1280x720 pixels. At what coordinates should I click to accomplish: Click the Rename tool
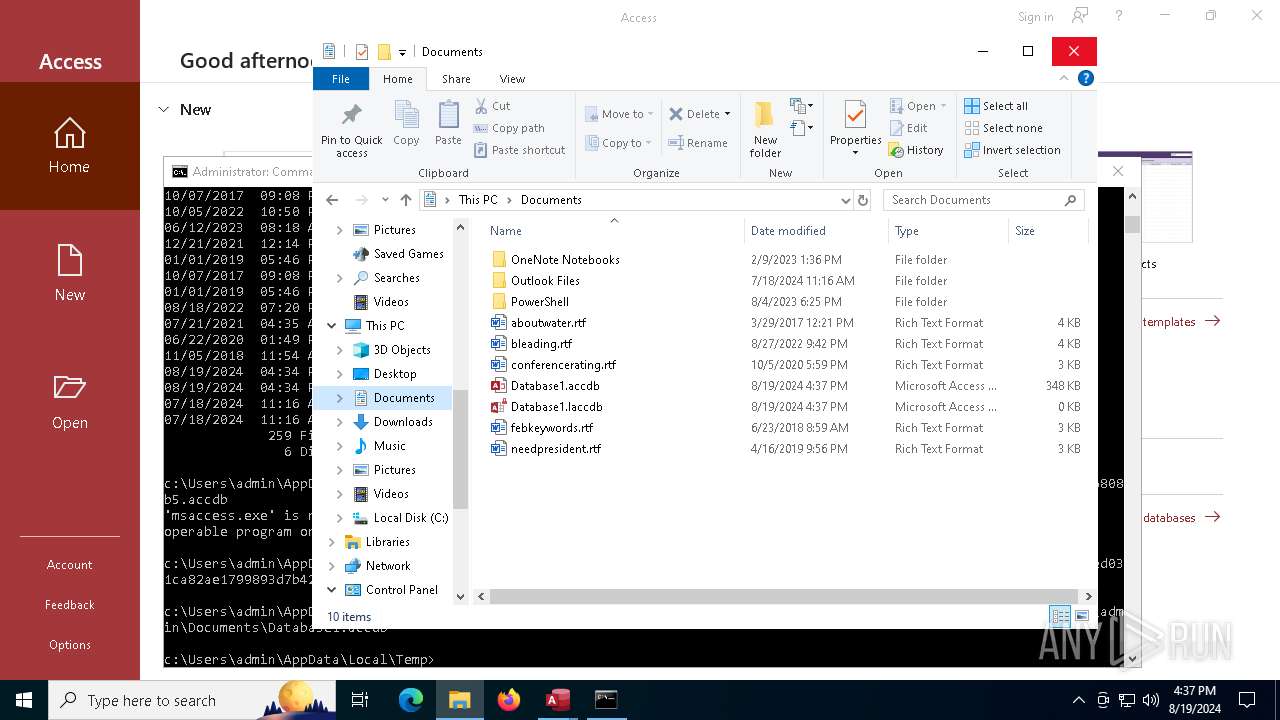pos(698,143)
